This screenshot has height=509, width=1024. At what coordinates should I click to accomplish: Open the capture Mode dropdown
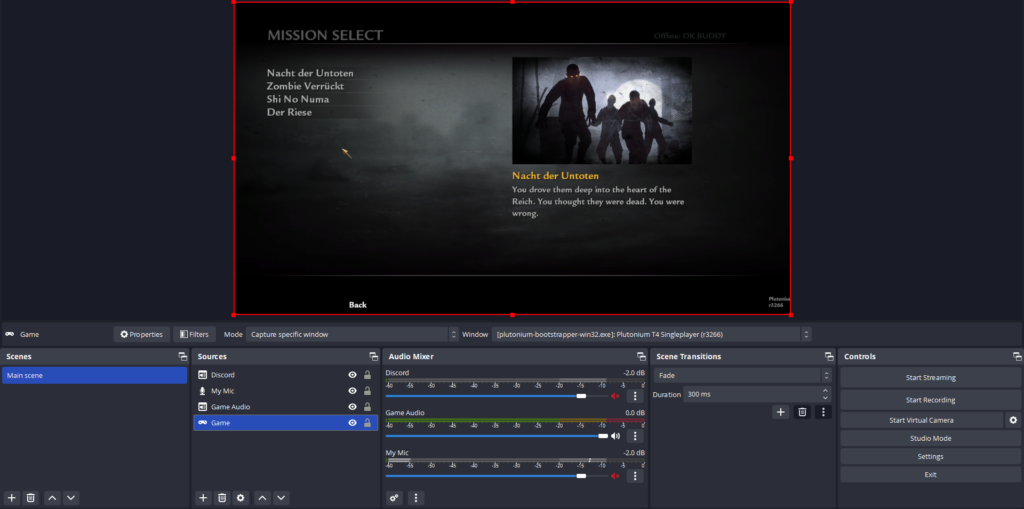point(353,335)
